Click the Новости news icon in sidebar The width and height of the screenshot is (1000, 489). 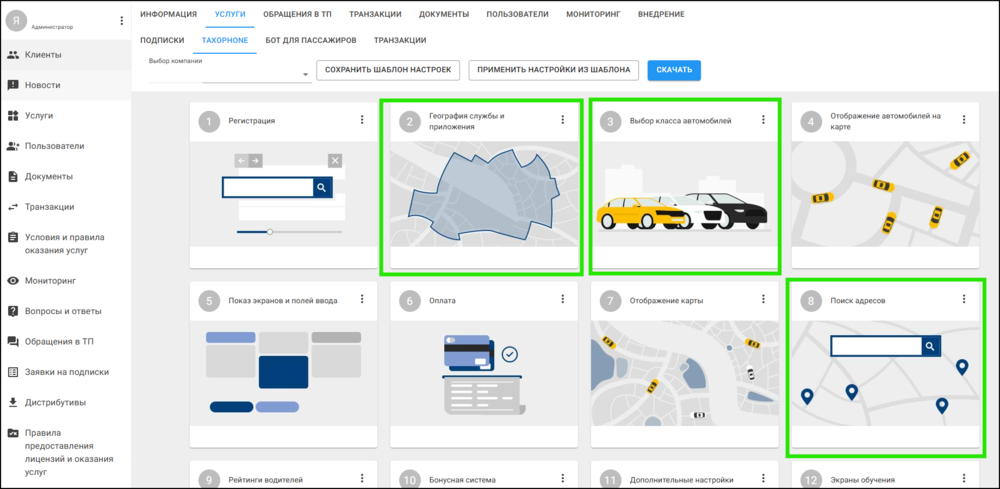point(13,85)
